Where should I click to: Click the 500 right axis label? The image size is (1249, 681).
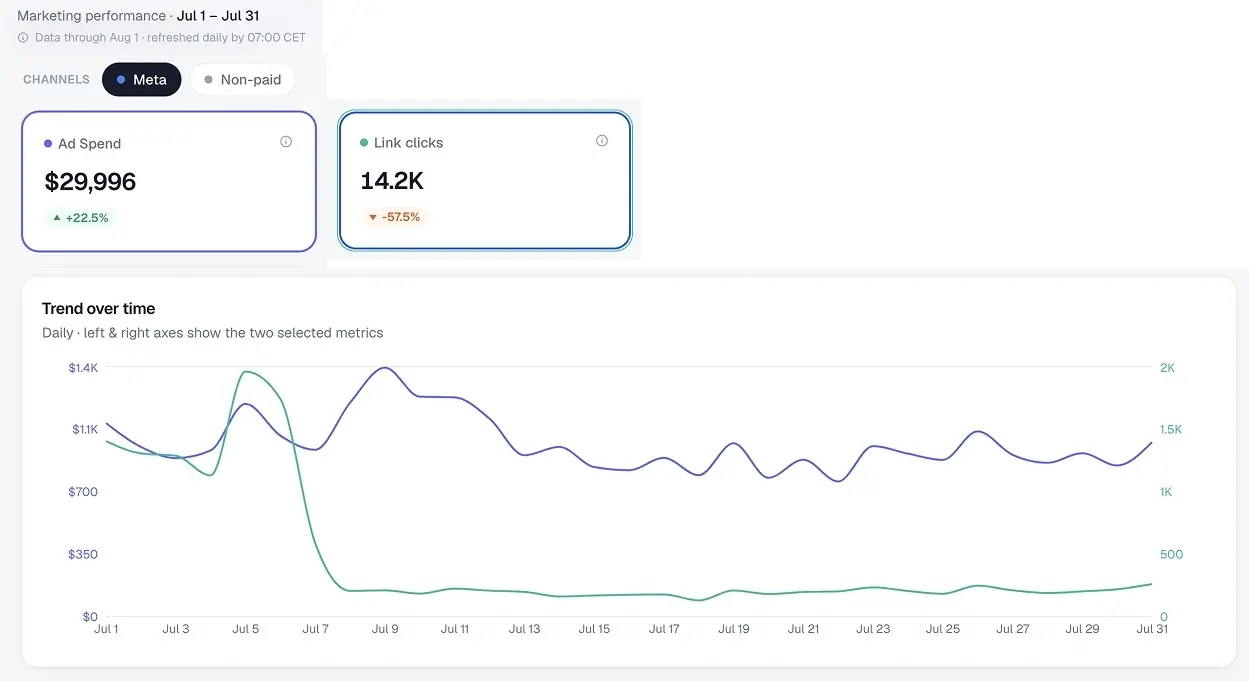tap(1171, 555)
